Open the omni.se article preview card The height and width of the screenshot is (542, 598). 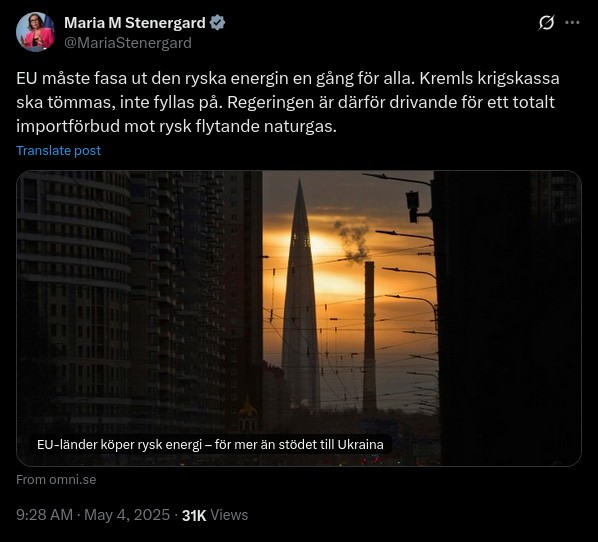pyautogui.click(x=299, y=318)
